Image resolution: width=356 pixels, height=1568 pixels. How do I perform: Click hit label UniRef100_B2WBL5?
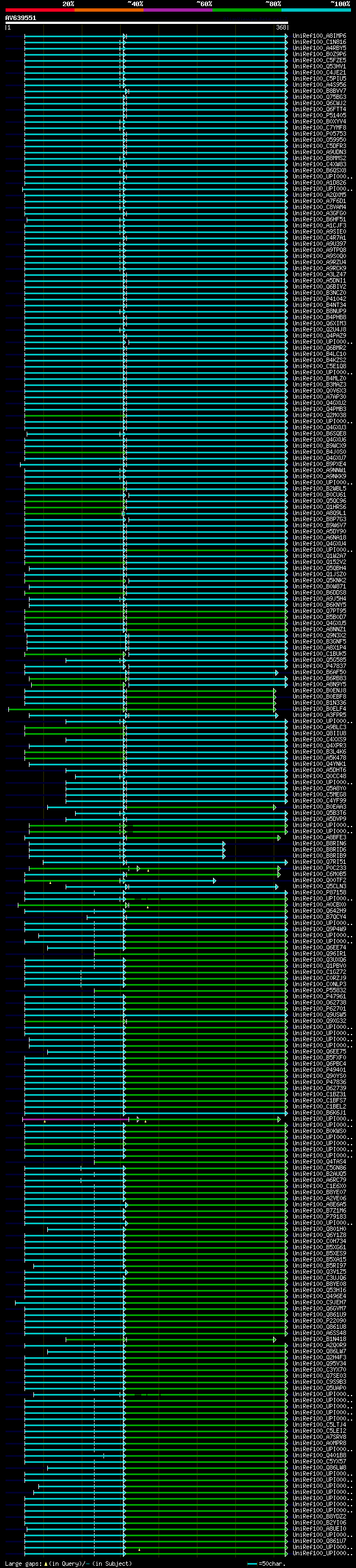click(x=319, y=488)
